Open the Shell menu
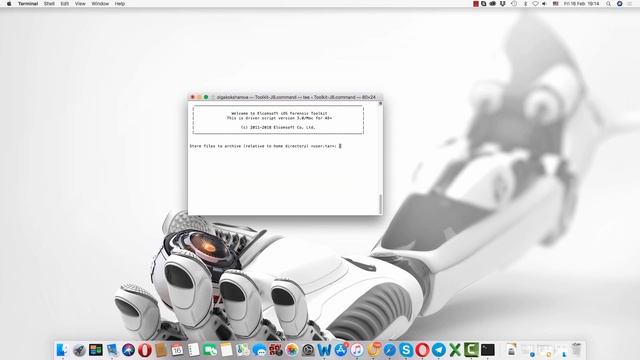The height and width of the screenshot is (360, 640). tap(49, 4)
